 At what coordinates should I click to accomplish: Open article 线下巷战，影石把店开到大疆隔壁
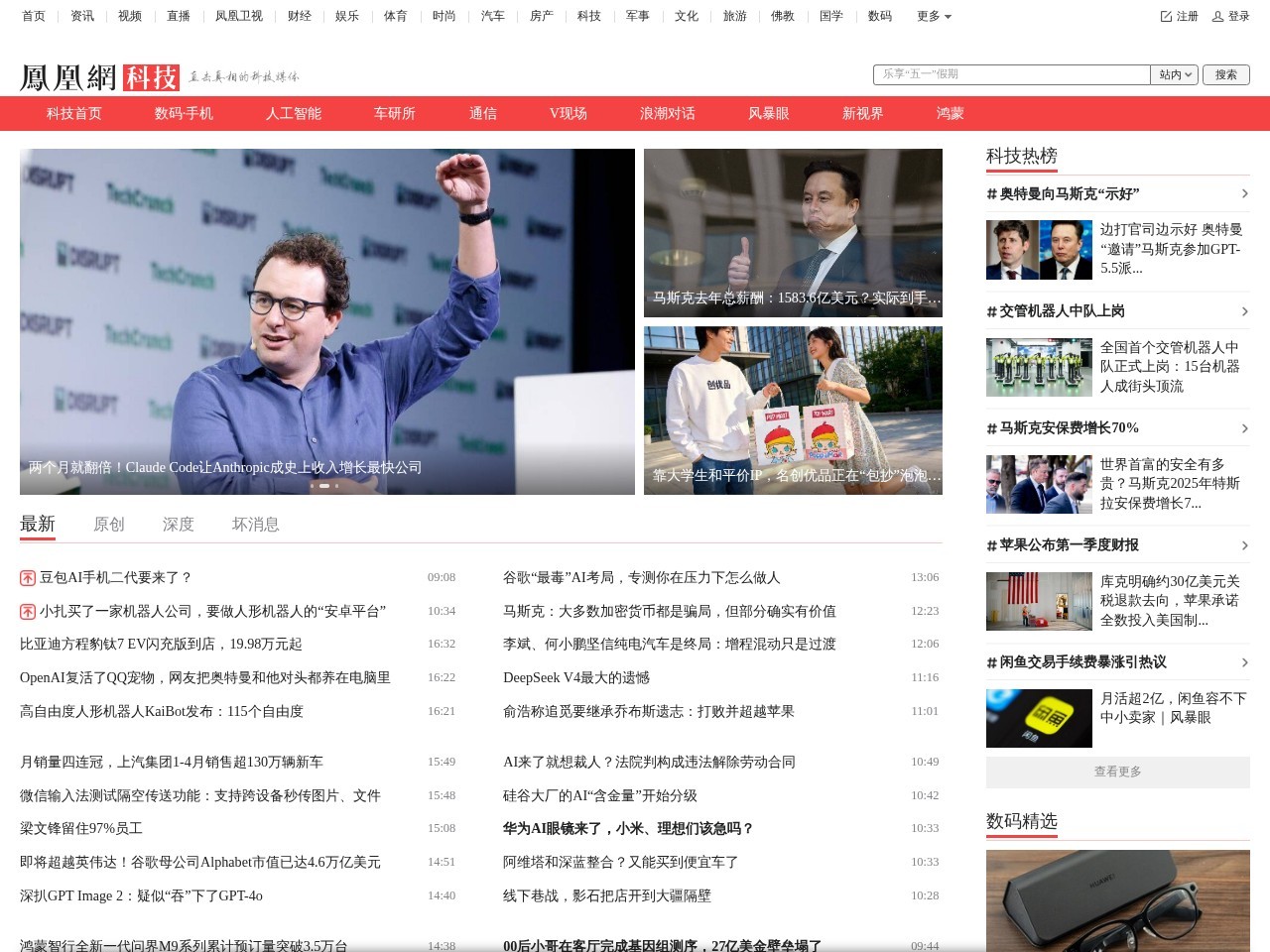[x=607, y=896]
